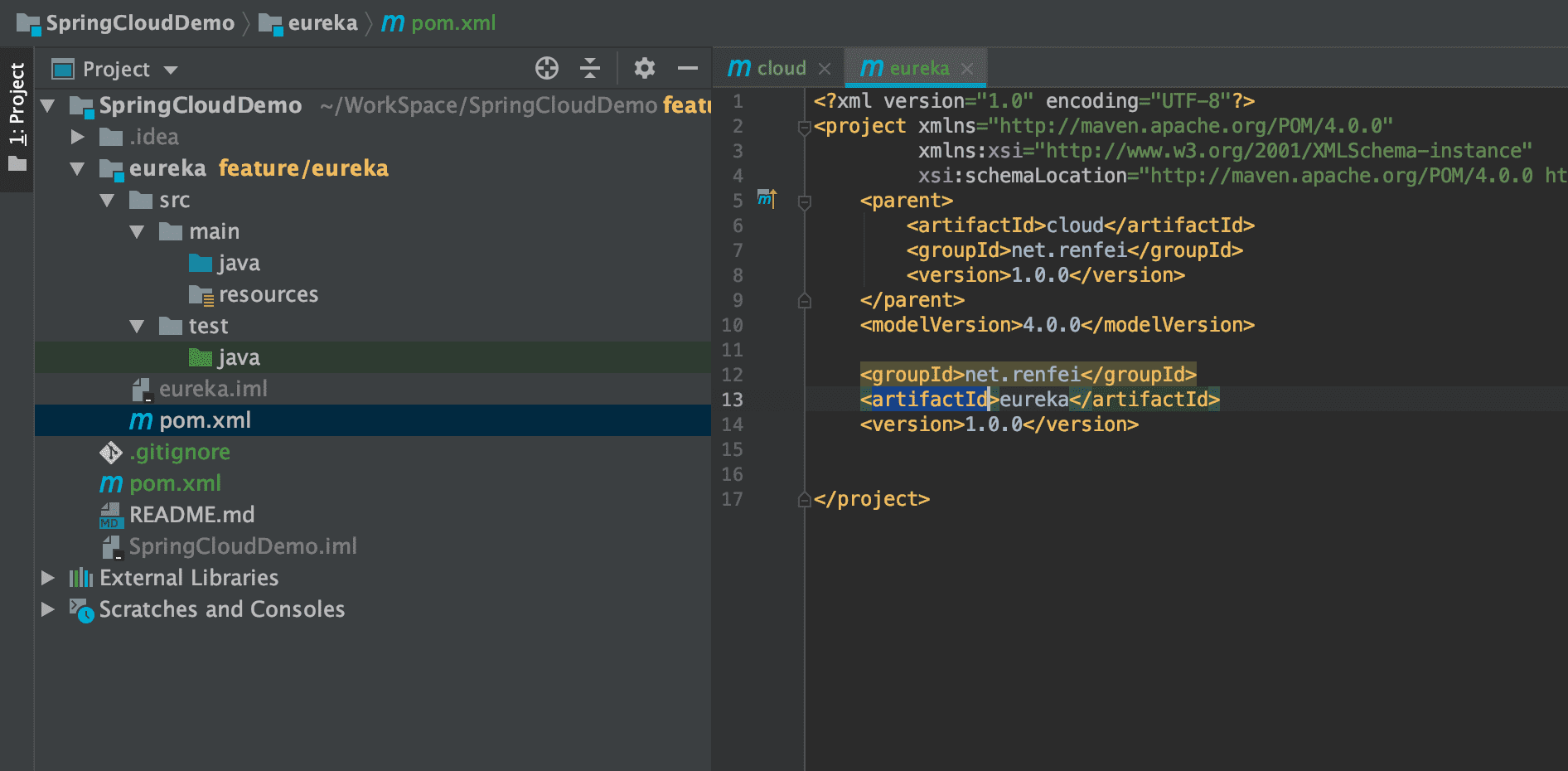This screenshot has width=1568, height=771.
Task: Click fold end marker at line 17
Action: coord(804,499)
